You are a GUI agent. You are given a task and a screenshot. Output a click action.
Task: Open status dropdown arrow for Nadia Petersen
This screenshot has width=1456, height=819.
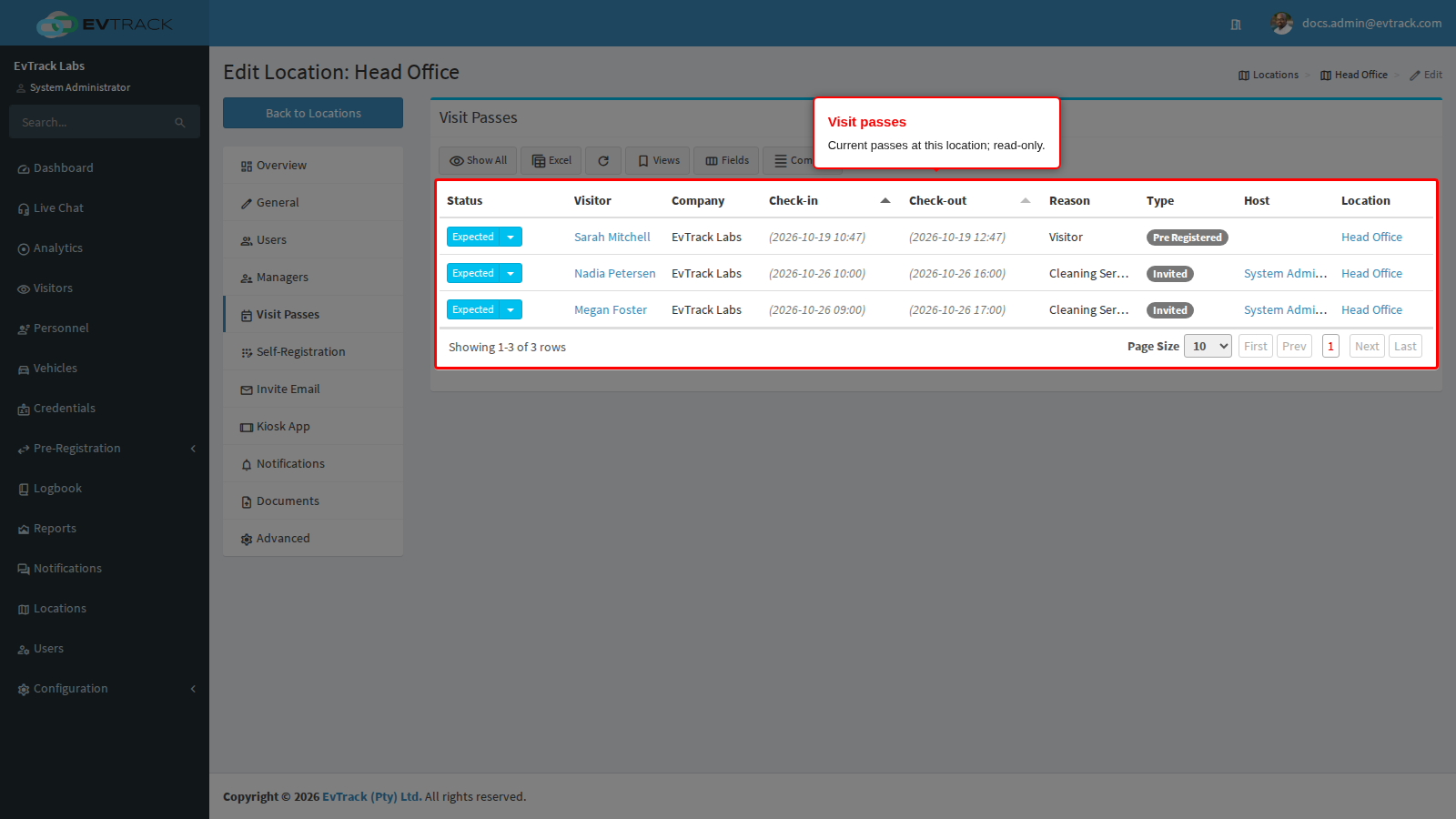coord(511,273)
